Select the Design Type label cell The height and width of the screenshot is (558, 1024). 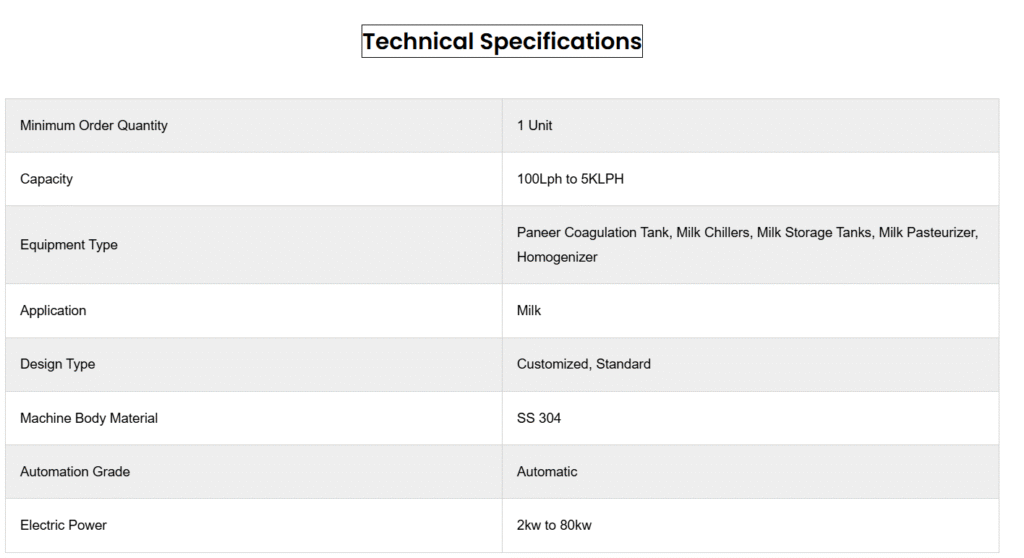click(x=58, y=365)
